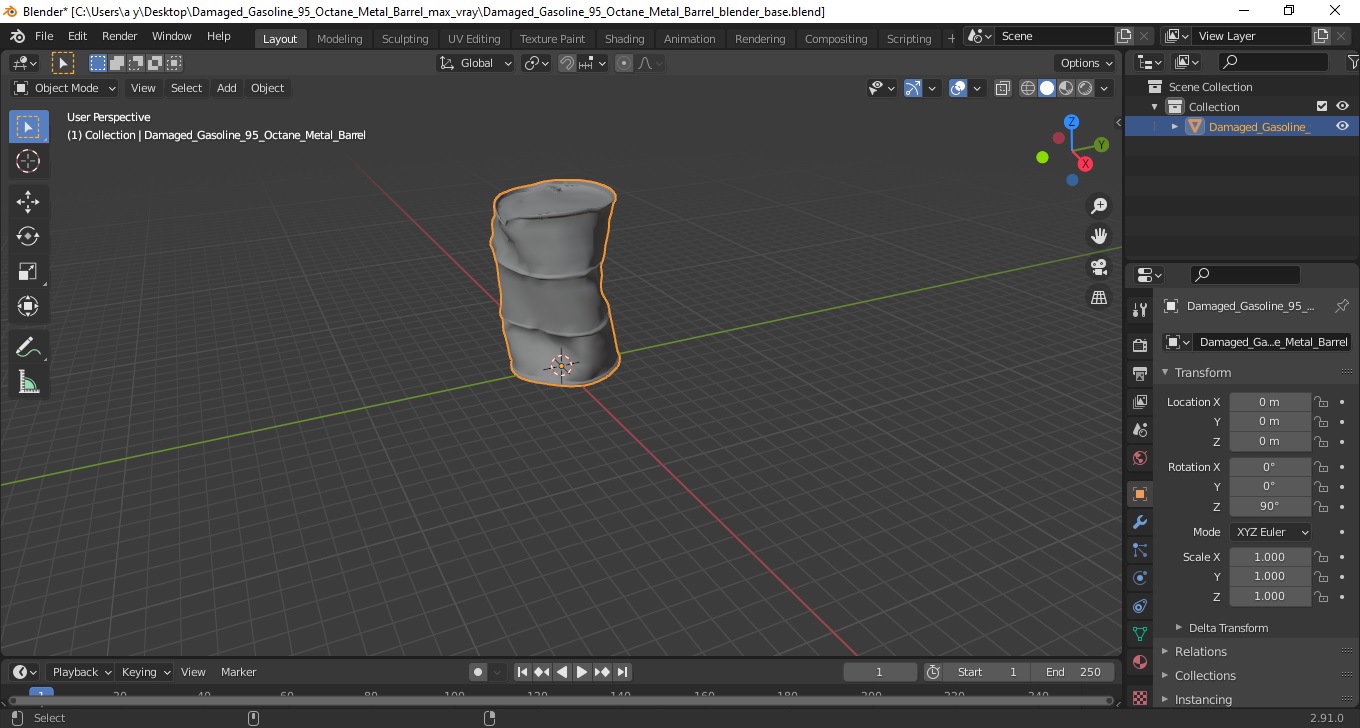Image resolution: width=1360 pixels, height=728 pixels.
Task: Click the play animation button
Action: [x=582, y=672]
